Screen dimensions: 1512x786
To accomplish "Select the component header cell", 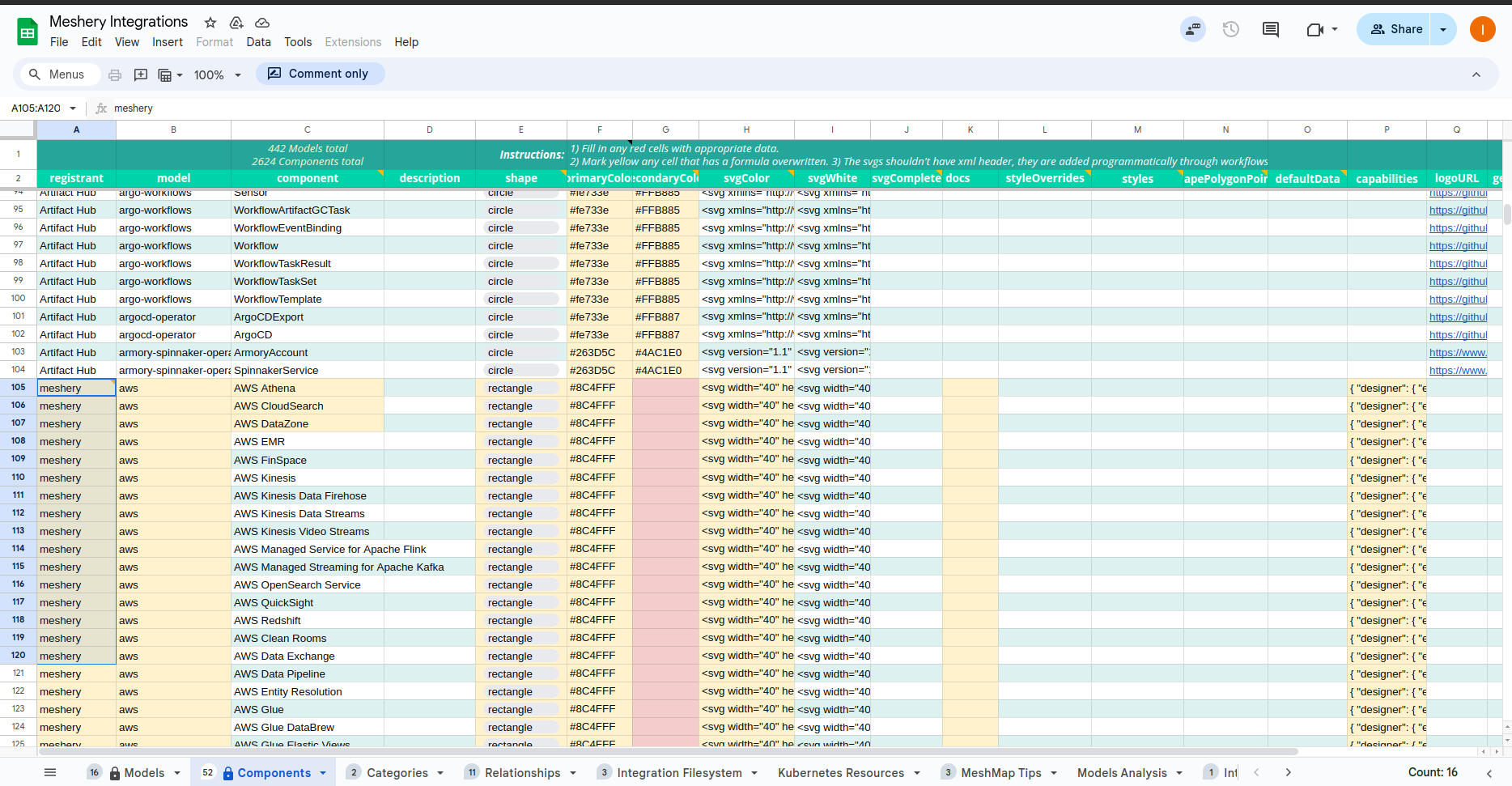I will pyautogui.click(x=308, y=178).
